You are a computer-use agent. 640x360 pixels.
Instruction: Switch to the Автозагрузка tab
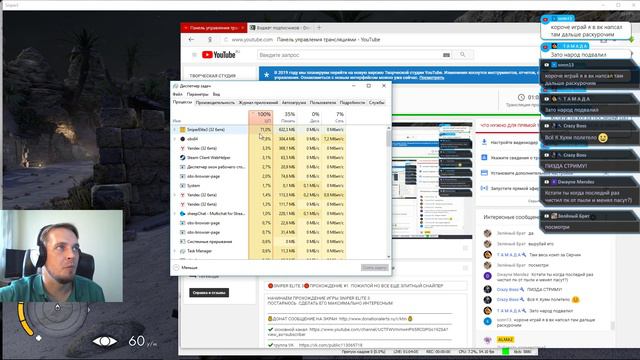294,103
